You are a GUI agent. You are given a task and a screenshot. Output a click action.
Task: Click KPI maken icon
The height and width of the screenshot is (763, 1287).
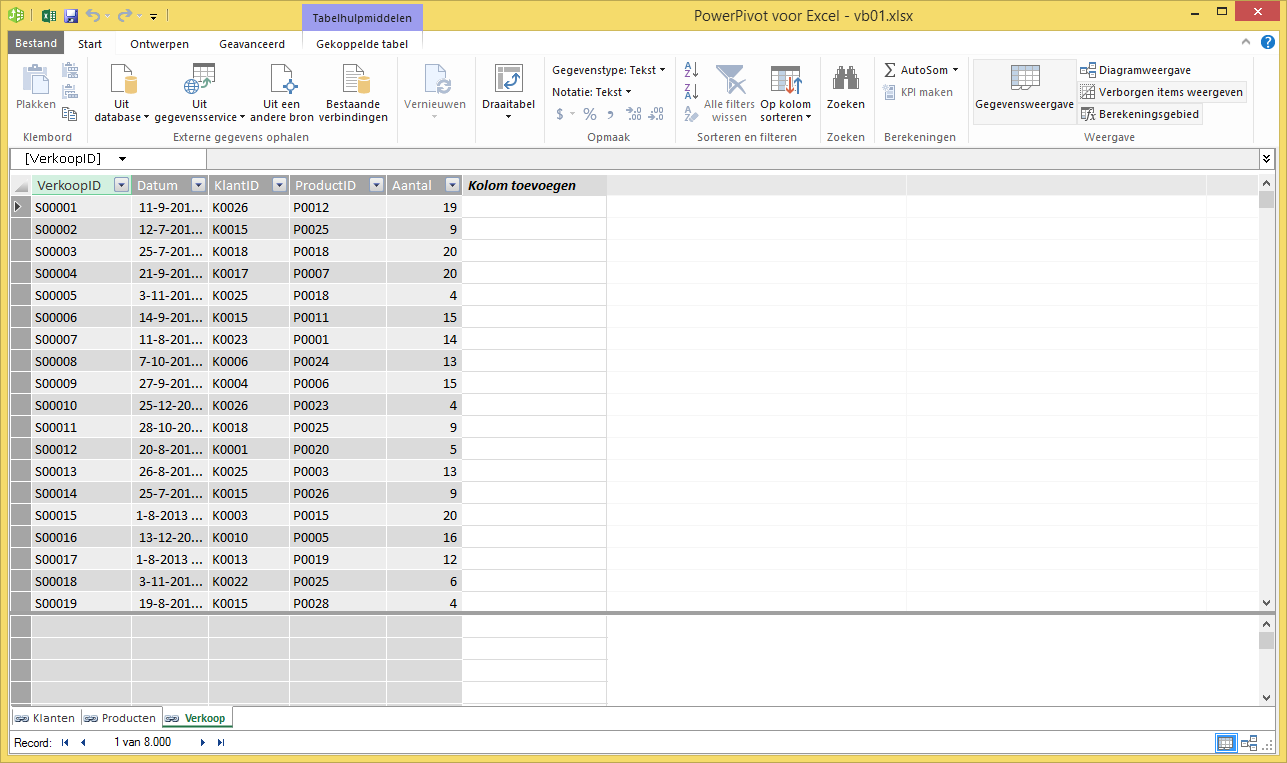tap(890, 92)
